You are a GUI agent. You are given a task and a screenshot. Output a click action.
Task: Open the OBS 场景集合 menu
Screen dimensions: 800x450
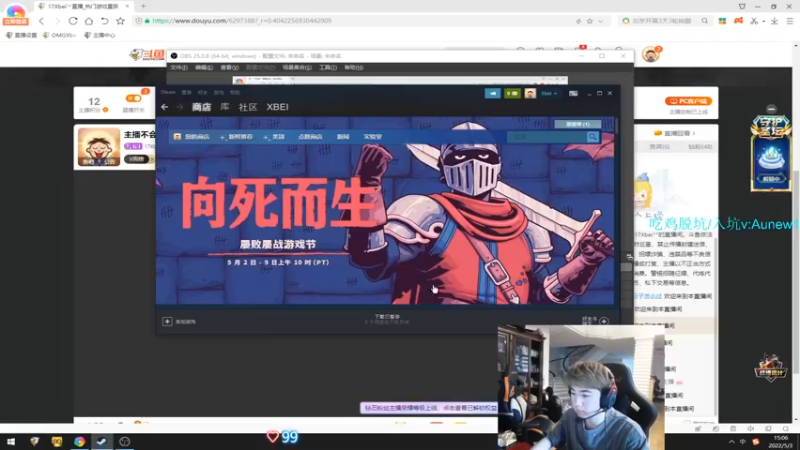point(297,67)
